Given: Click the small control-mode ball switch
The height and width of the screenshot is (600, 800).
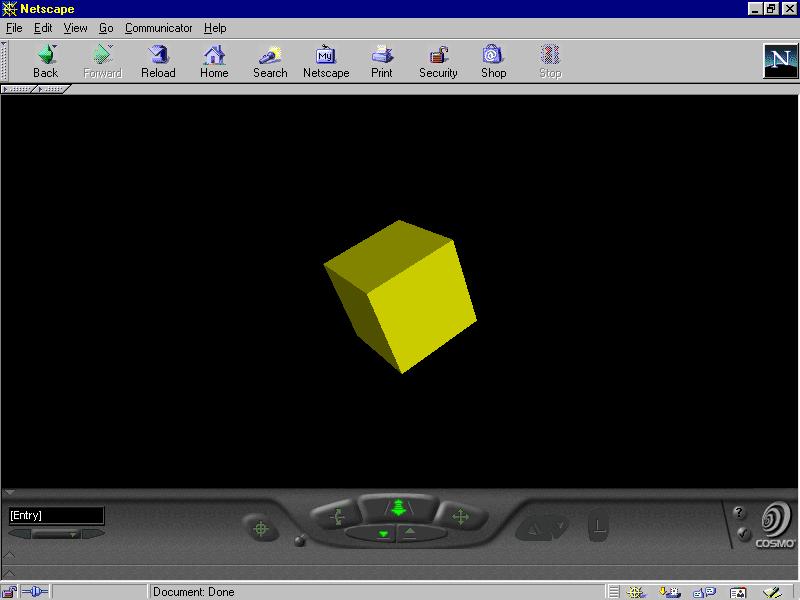Looking at the screenshot, I should [x=300, y=540].
